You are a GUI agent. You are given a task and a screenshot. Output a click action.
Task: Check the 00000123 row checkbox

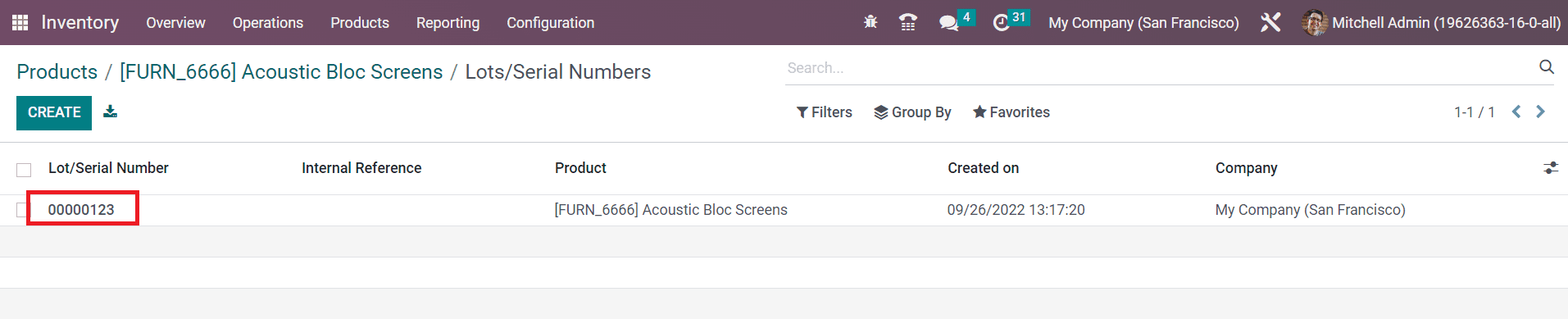pos(21,210)
